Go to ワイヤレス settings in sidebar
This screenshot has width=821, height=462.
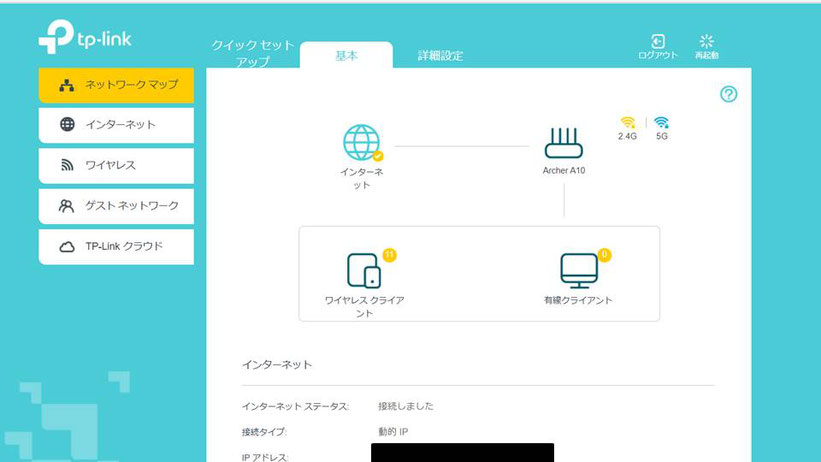coord(116,166)
